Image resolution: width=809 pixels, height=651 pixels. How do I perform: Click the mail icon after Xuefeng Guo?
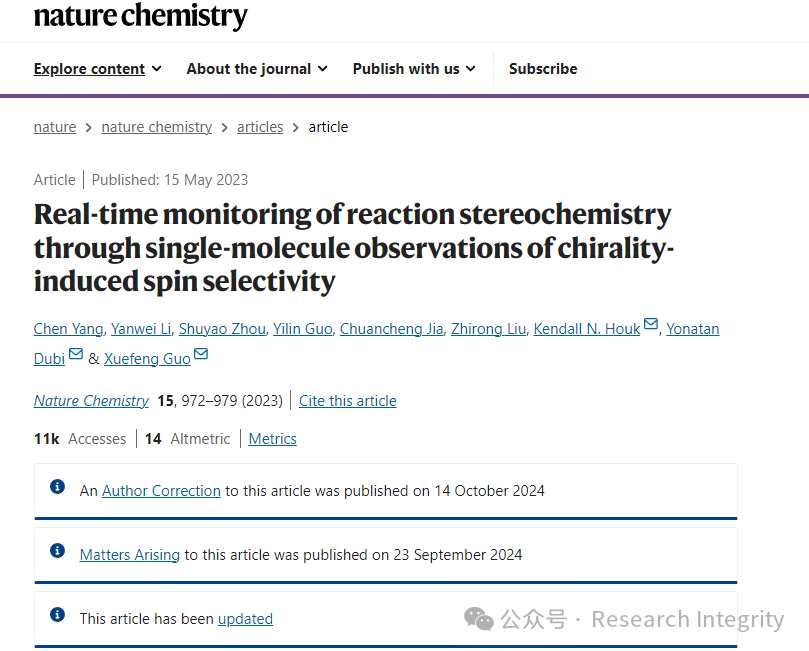(x=201, y=354)
